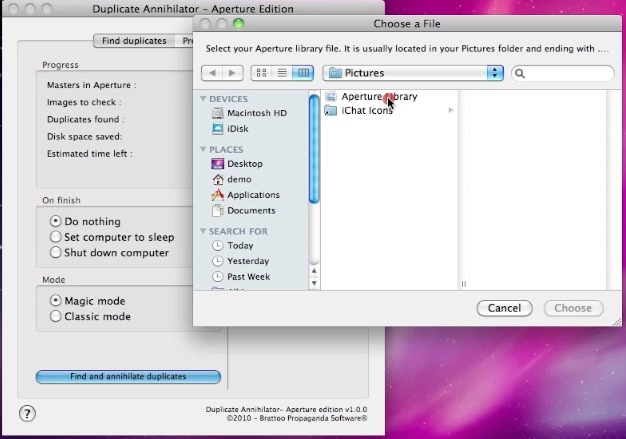The image size is (626, 439).
Task: Switch to list view mode
Action: [283, 73]
